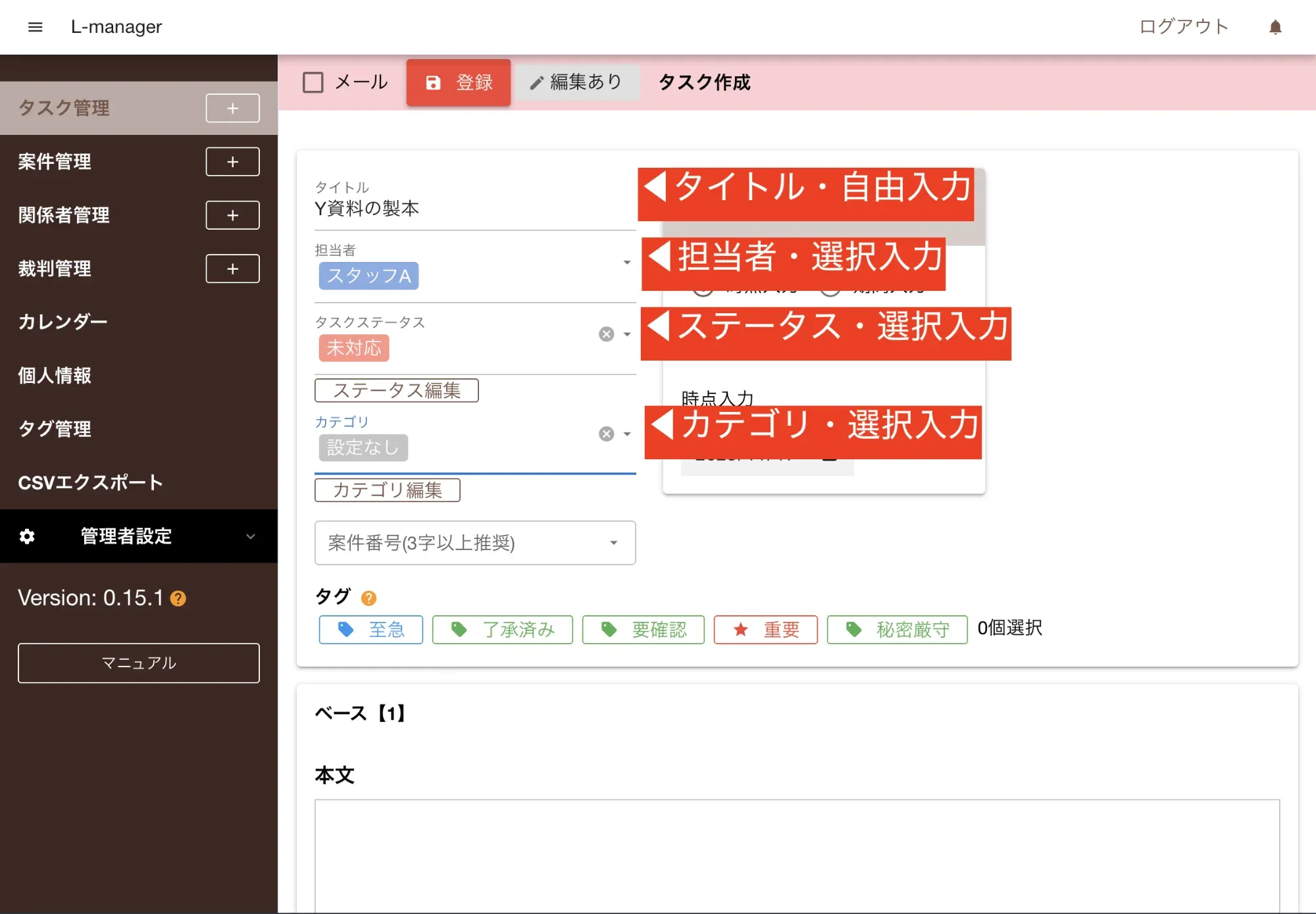This screenshot has height=914, width=1316.
Task: Open the hamburger menu icon
Action: [35, 27]
